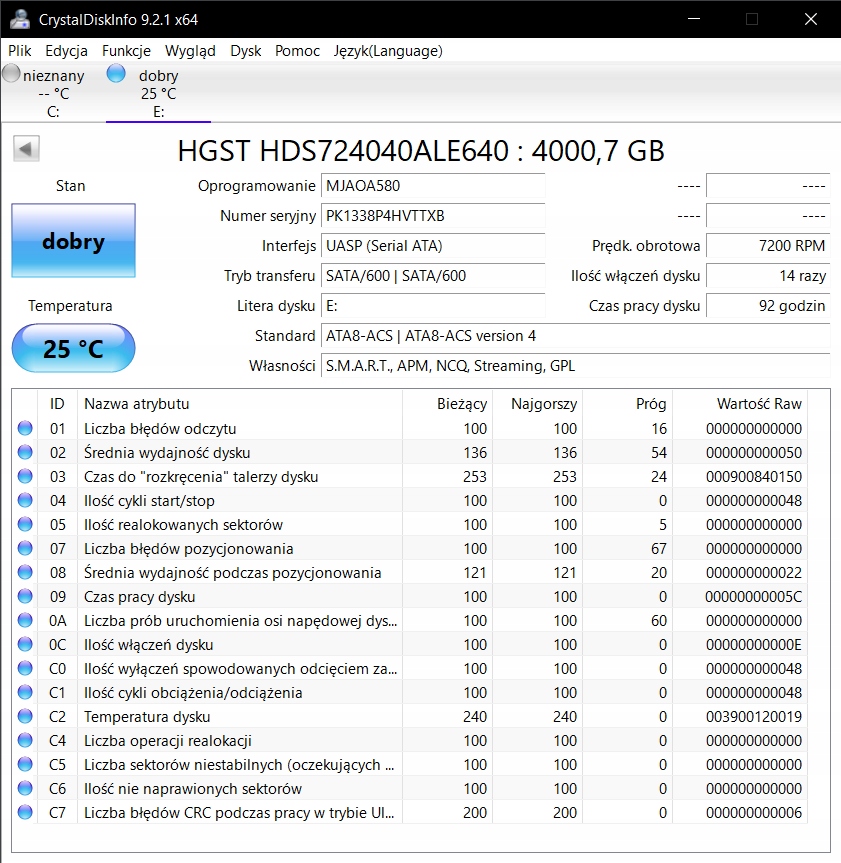Click the blue health circle above drive E:
The width and height of the screenshot is (841, 863).
(x=117, y=74)
